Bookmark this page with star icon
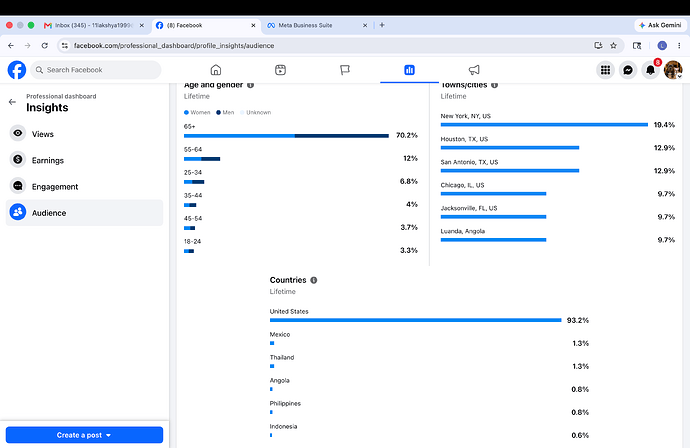This screenshot has height=448, width=690. [613, 45]
